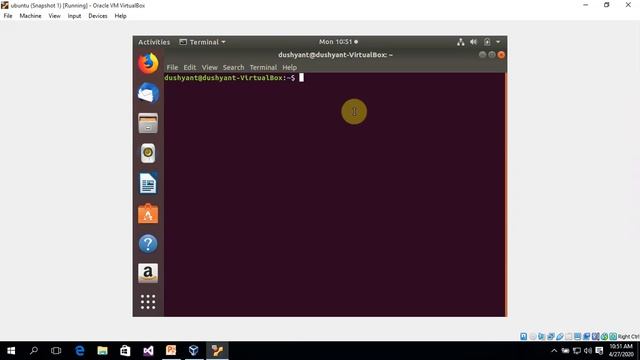Screen dimensions: 640x360
Task: Launch Microsoft Edge from taskbar
Action: click(80, 351)
